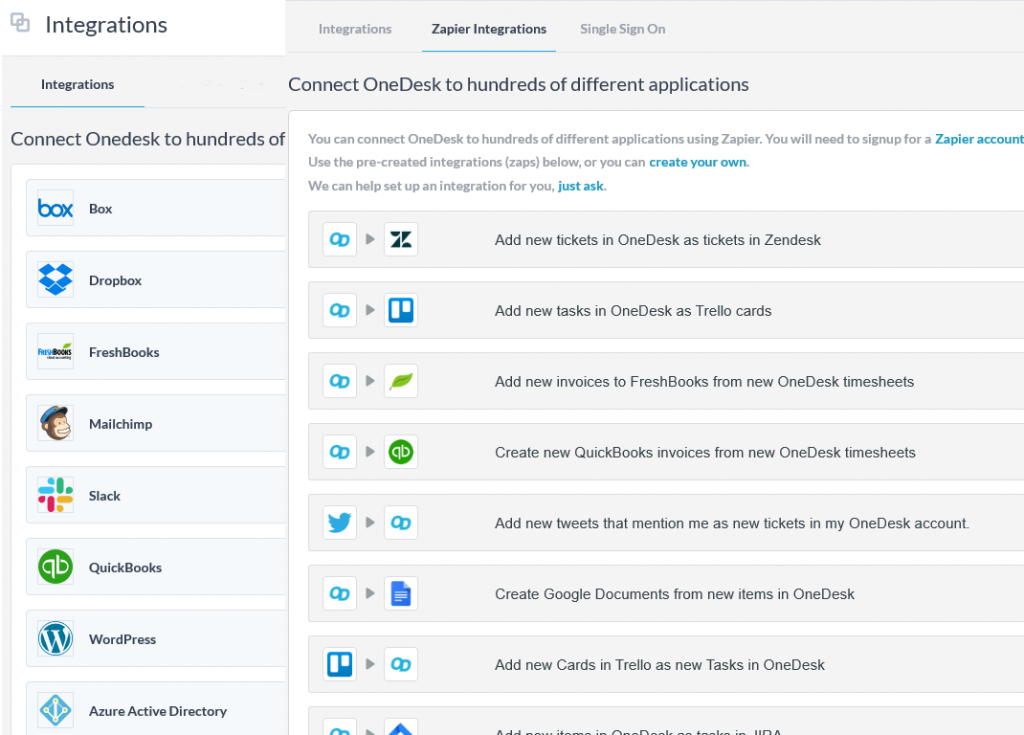Viewport: 1024px width, 735px height.
Task: Click the Zendesk icon in first zap
Action: tap(401, 240)
